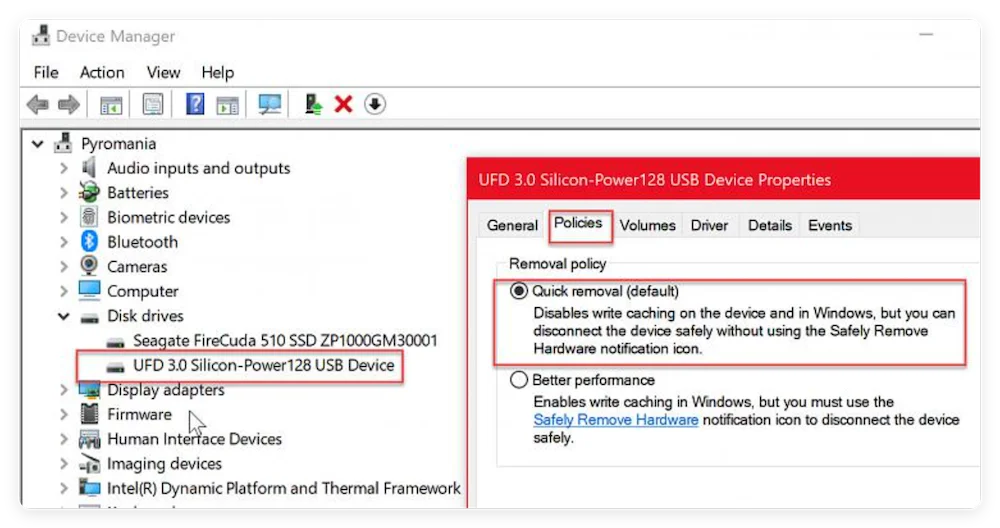Viewport: 1000px width, 528px height.
Task: Click the Human Interface Devices icon
Action: tap(89, 439)
